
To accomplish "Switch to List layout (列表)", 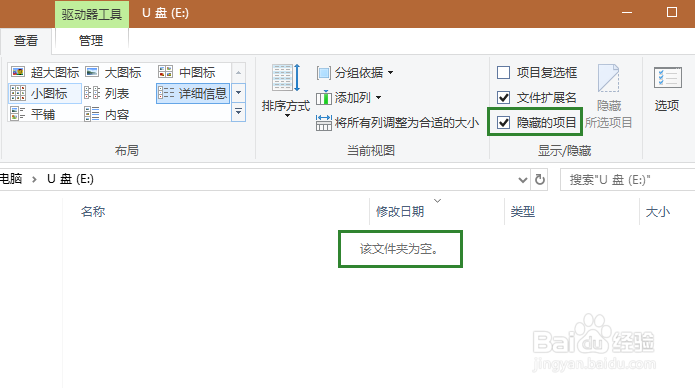I will pyautogui.click(x=107, y=93).
